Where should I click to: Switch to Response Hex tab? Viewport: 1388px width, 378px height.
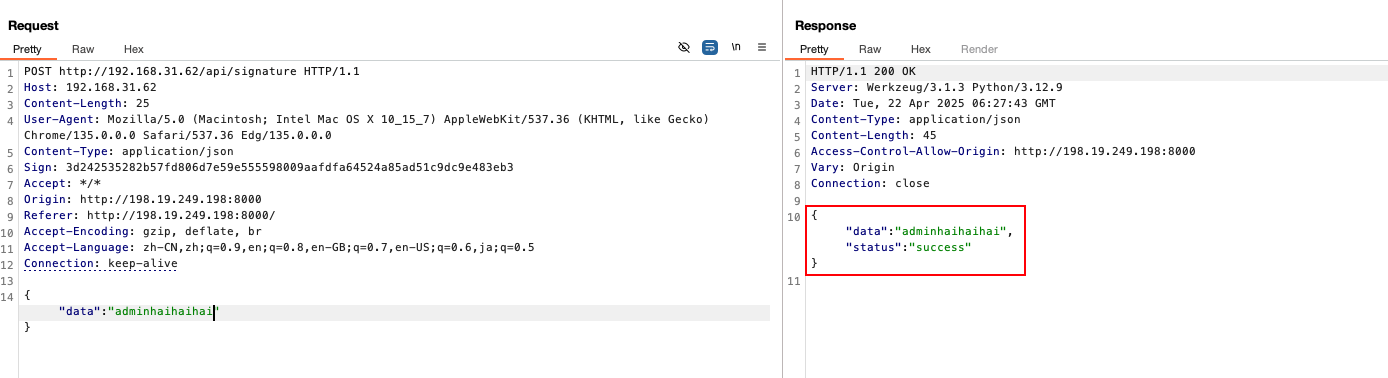point(921,49)
